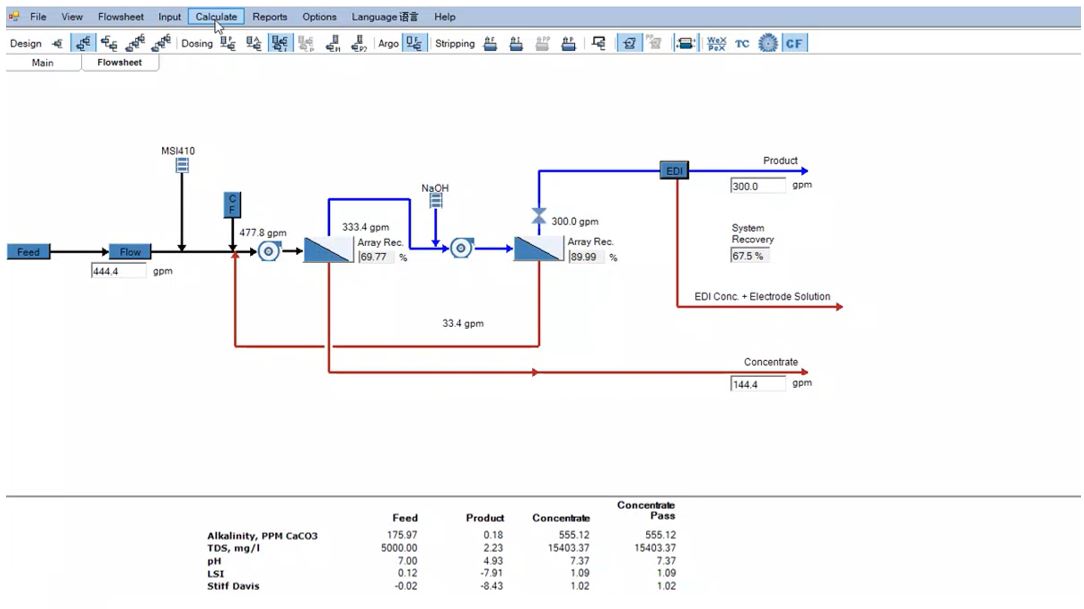Open the View menu
Viewport: 1084px width, 609px height.
[72, 17]
